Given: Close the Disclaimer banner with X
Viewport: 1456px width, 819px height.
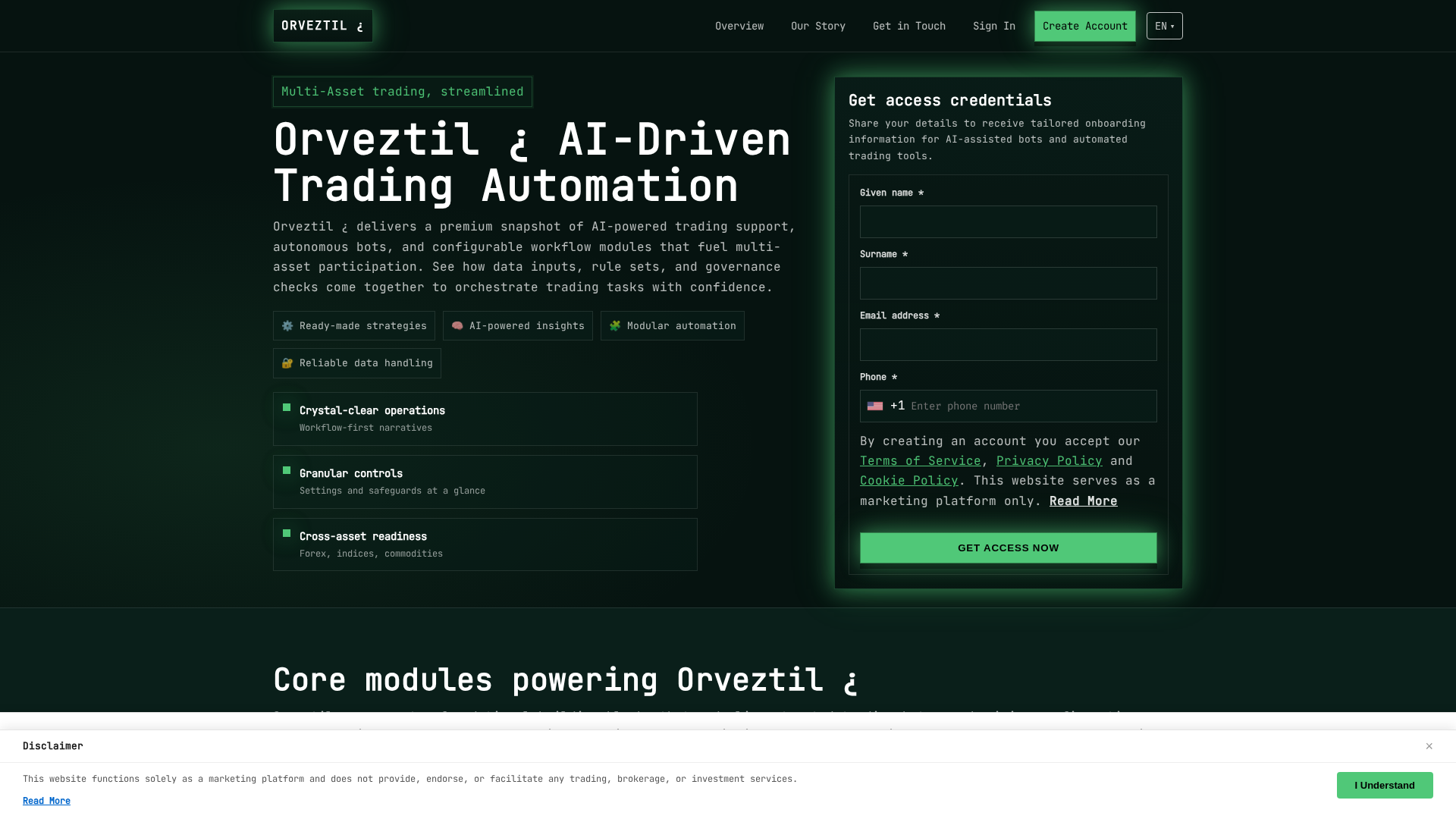Looking at the screenshot, I should point(1429,746).
